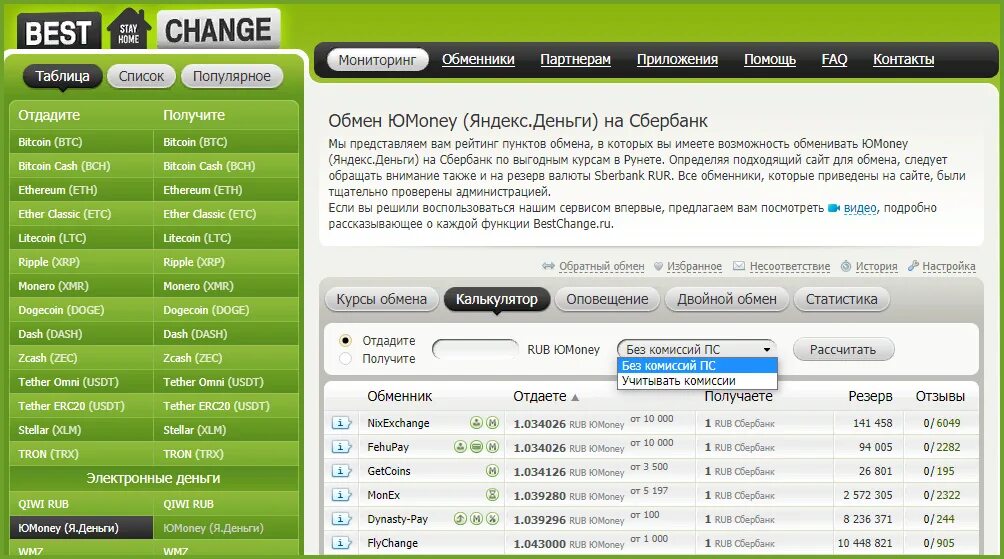Click История link
Viewport: 1004px width, 559px height.
(x=877, y=266)
